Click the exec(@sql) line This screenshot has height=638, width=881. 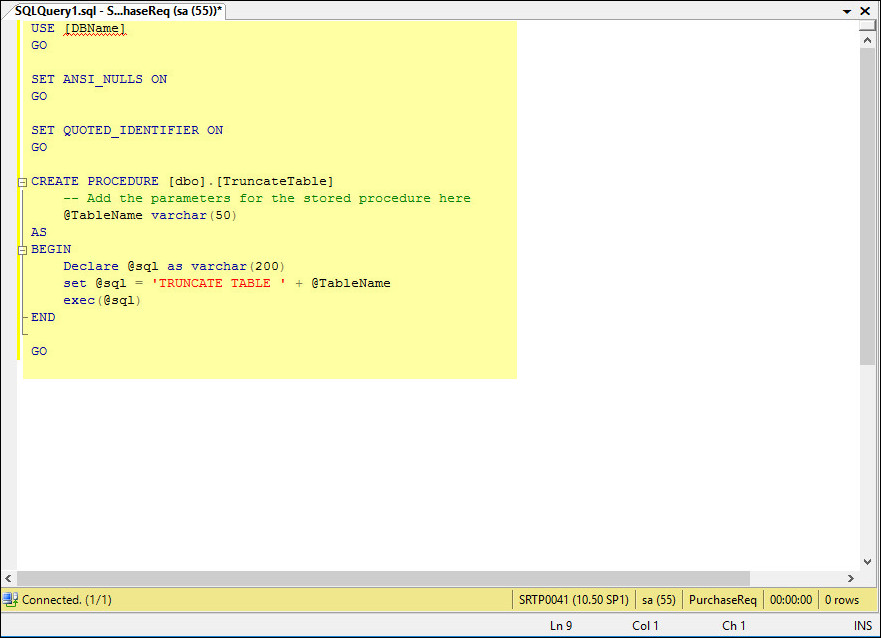pos(102,300)
